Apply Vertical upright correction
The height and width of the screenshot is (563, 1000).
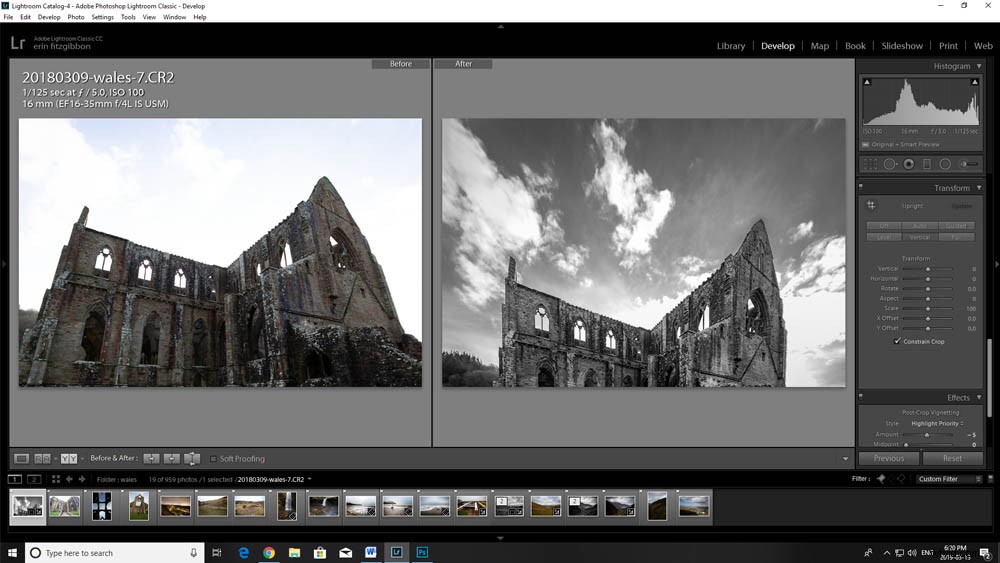[920, 237]
